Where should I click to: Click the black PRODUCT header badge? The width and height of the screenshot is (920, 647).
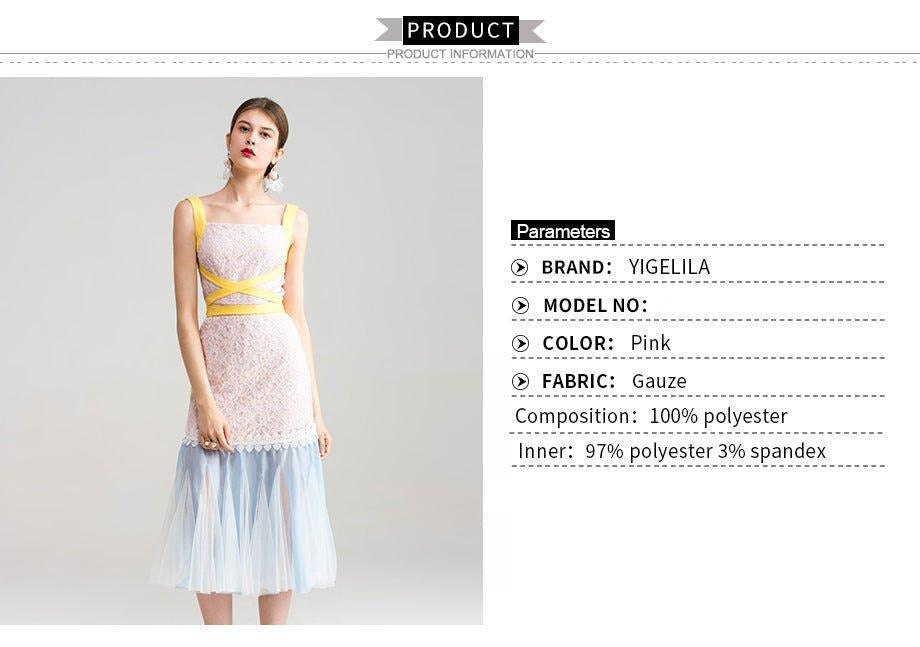(461, 30)
